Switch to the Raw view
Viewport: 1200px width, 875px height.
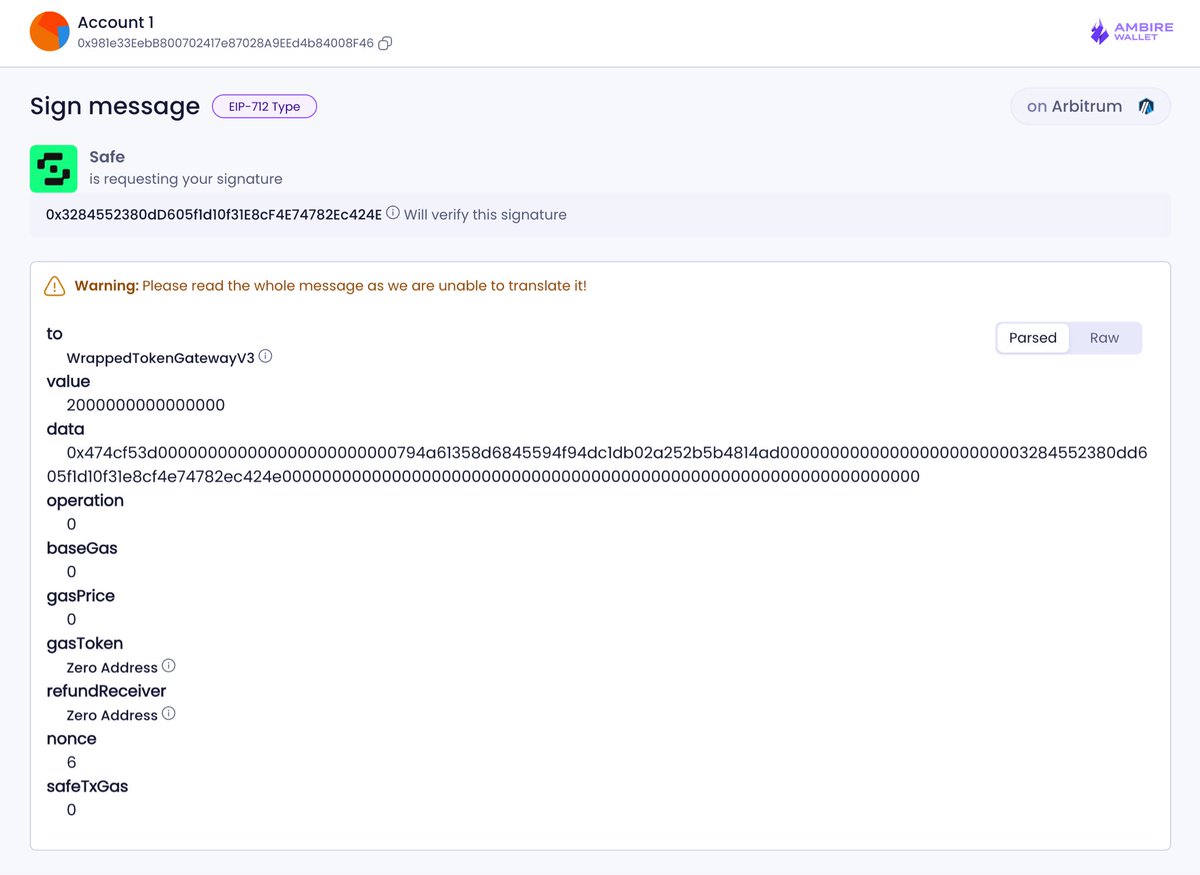tap(1104, 338)
